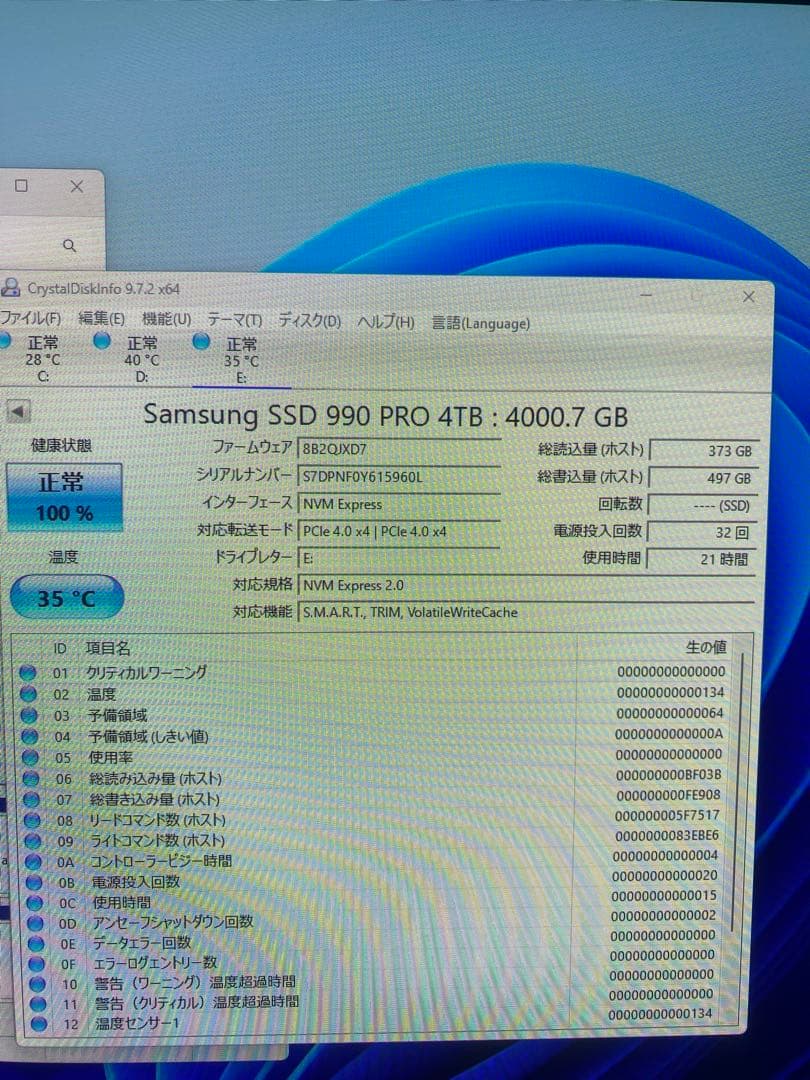
Task: Select drive C: showing 28 °C
Action: coord(33,358)
